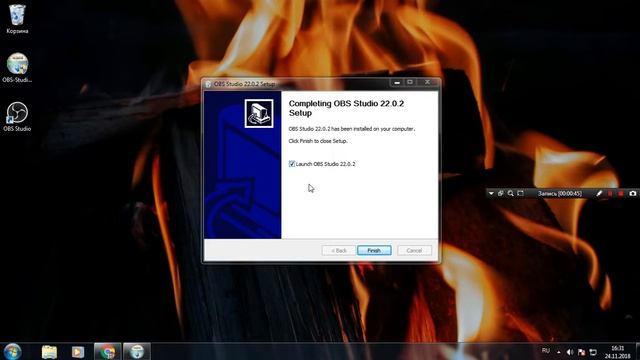Open the recorder toolbar dropdown arrow
This screenshot has width=640, height=360.
tap(491, 193)
